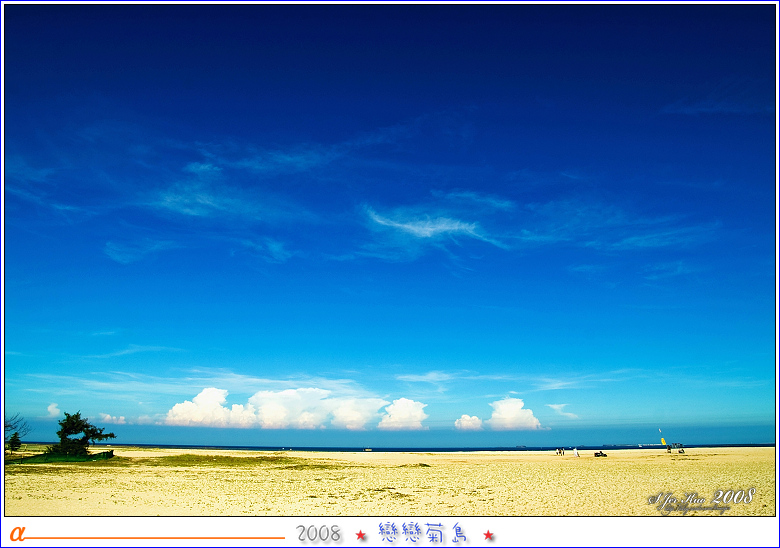This screenshot has width=780, height=548.
Task: Click the Chinese title '戀戀菊島'
Action: point(424,533)
